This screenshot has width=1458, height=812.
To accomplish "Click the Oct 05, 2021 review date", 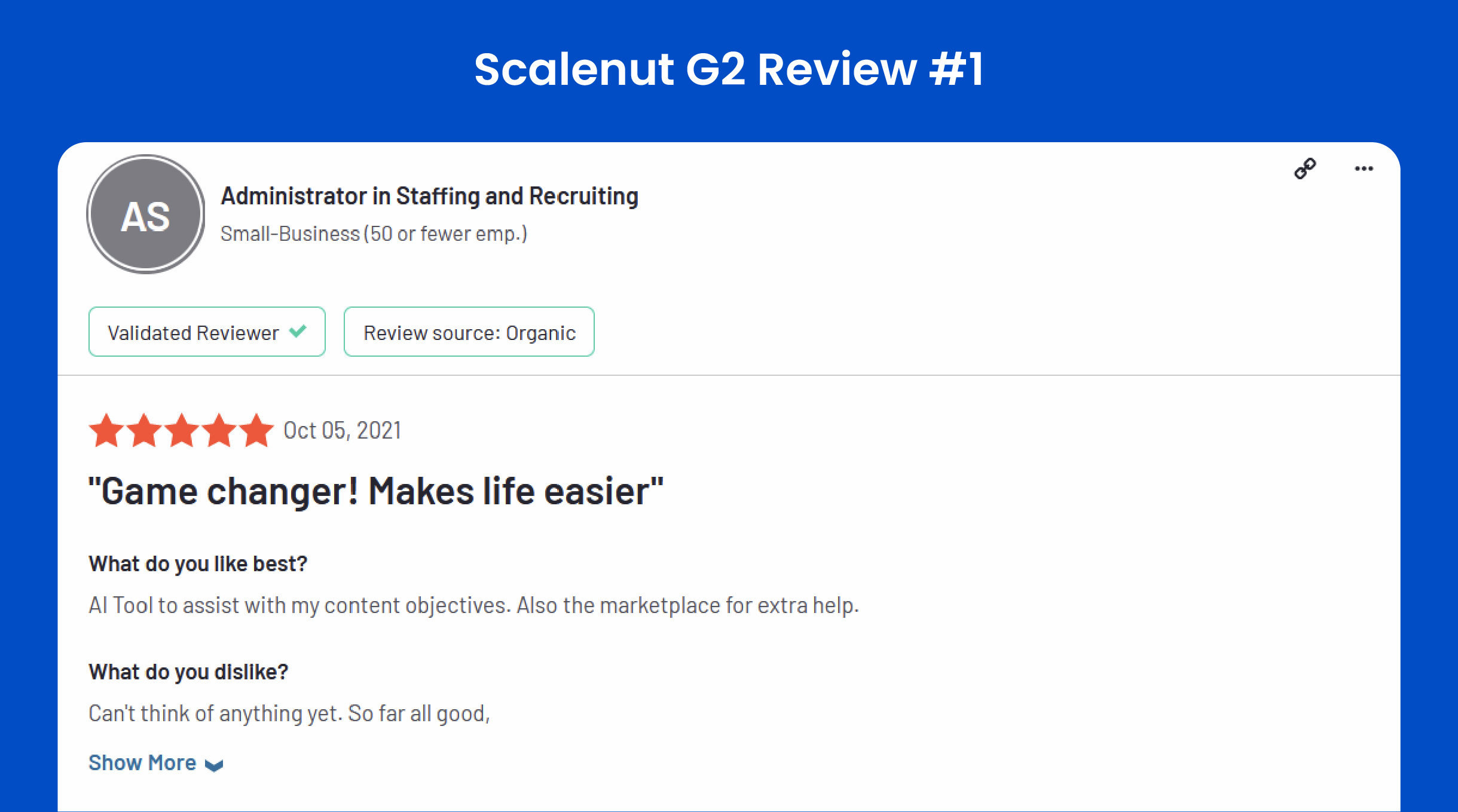I will 342,430.
